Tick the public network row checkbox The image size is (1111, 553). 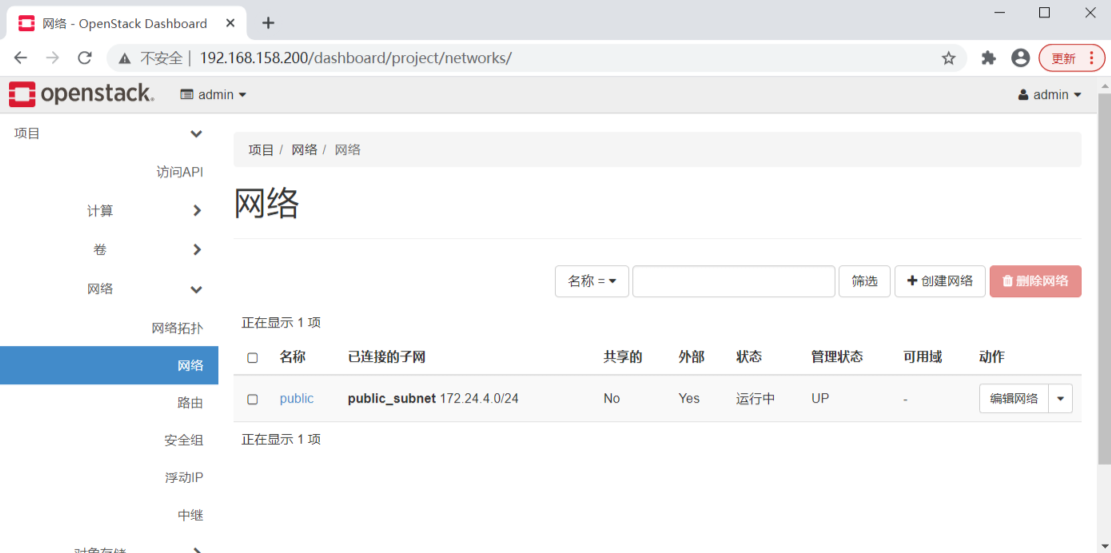pyautogui.click(x=252, y=399)
